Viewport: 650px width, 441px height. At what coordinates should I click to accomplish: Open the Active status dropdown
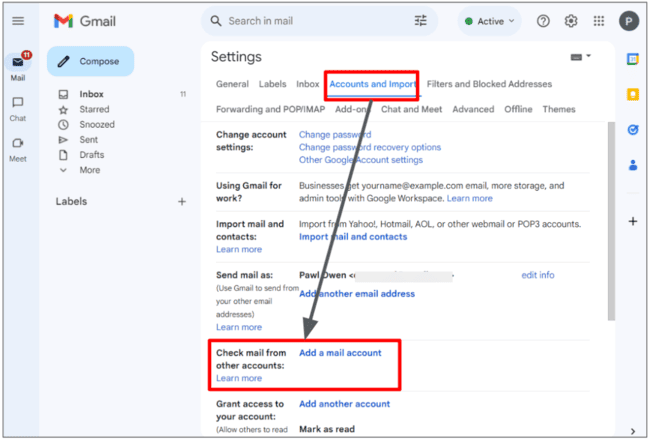[x=489, y=21]
